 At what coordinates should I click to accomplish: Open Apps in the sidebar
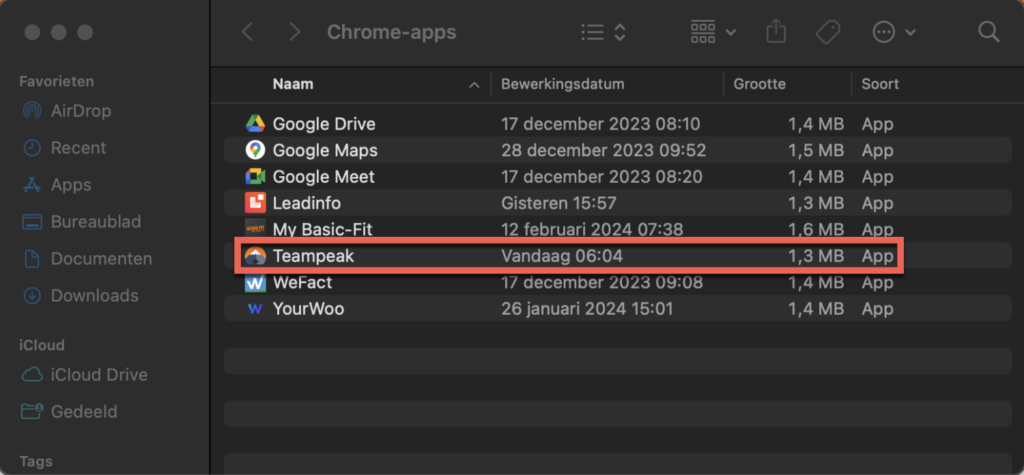click(x=71, y=185)
